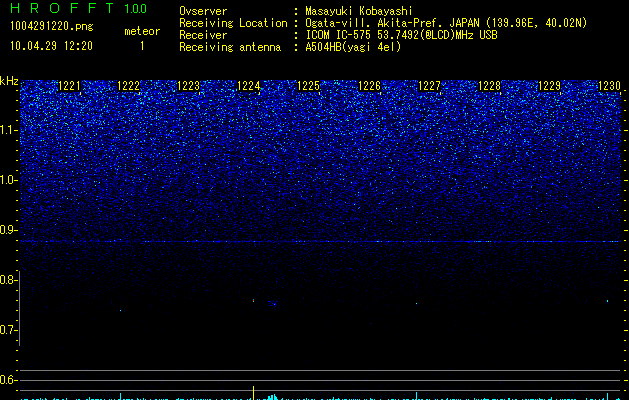This screenshot has width=629, height=400.
Task: Click the gray vertical range bar at left axis
Action: [x=19, y=308]
